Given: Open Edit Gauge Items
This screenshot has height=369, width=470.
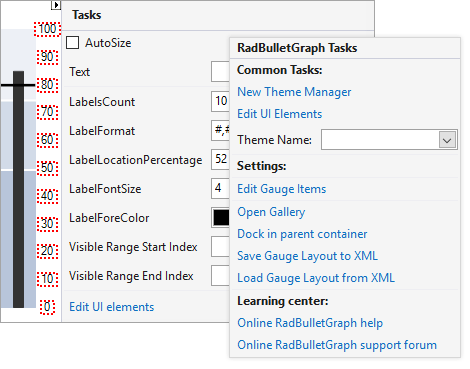Looking at the screenshot, I should 281,189.
